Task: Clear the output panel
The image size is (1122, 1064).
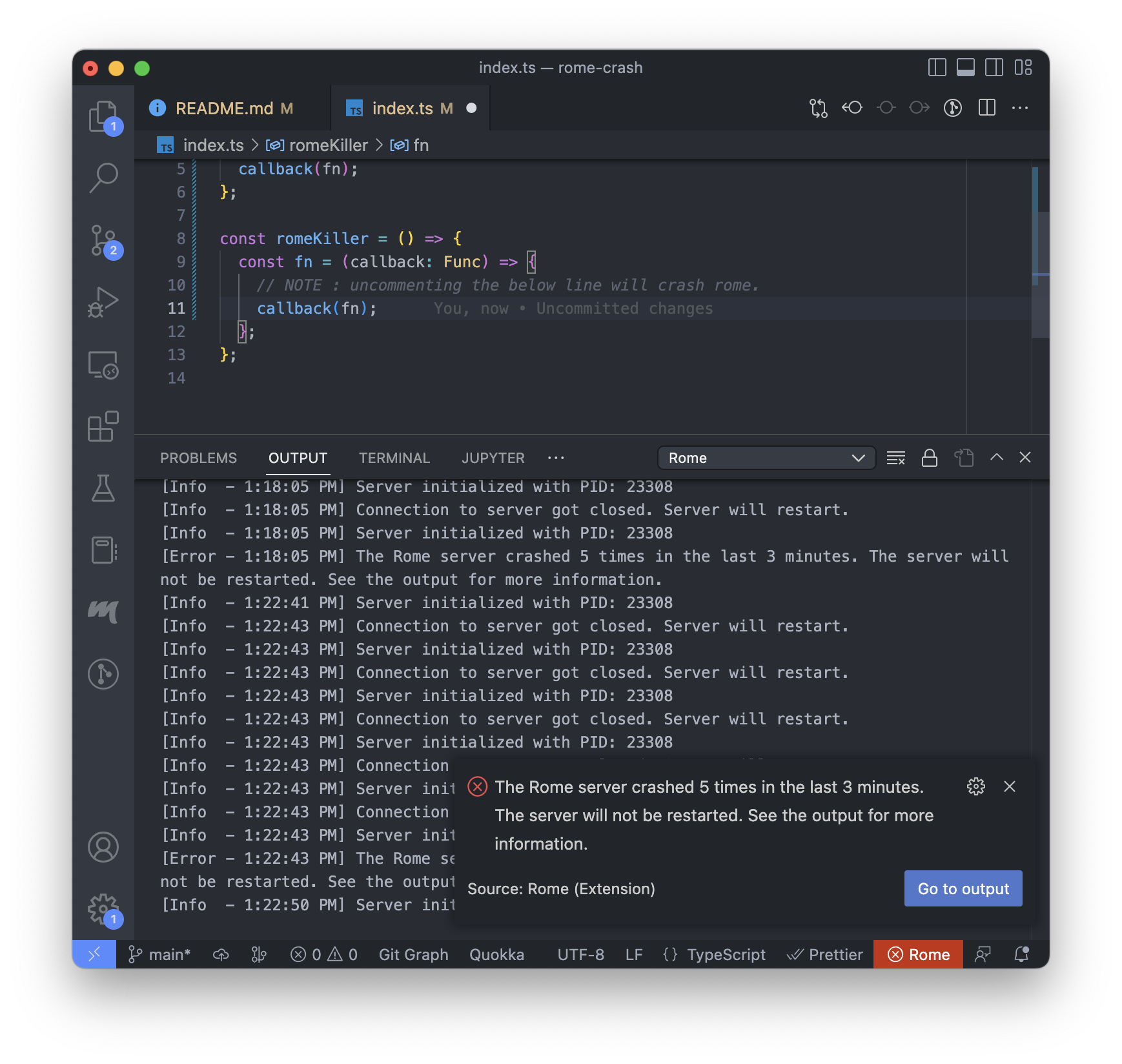Action: point(896,458)
